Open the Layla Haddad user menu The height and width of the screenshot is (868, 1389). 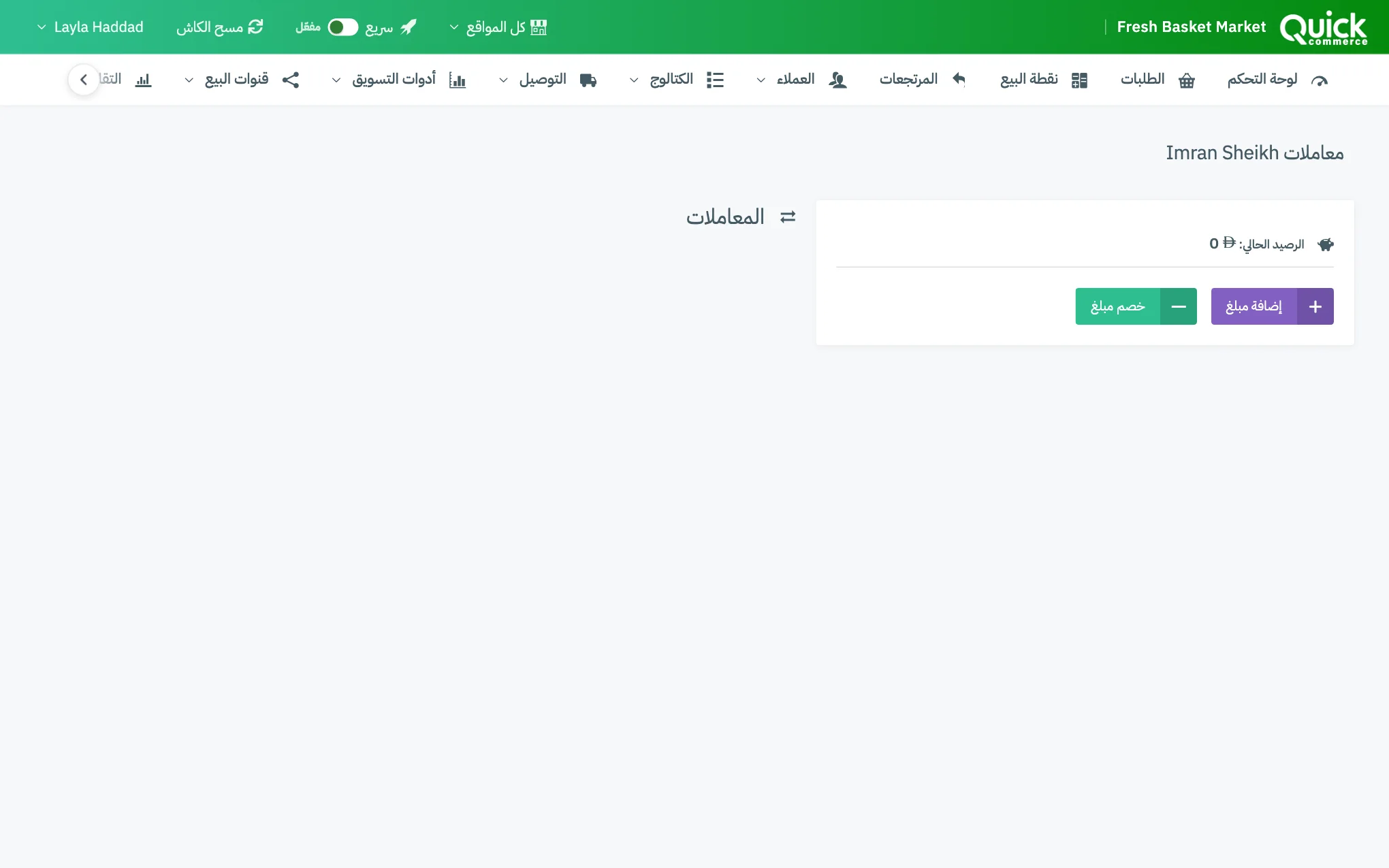tap(90, 27)
